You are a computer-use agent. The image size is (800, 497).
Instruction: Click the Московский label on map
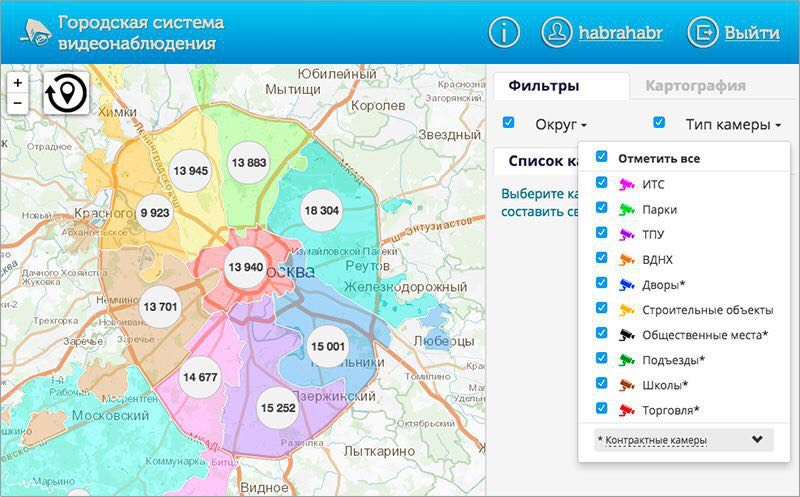[110, 415]
